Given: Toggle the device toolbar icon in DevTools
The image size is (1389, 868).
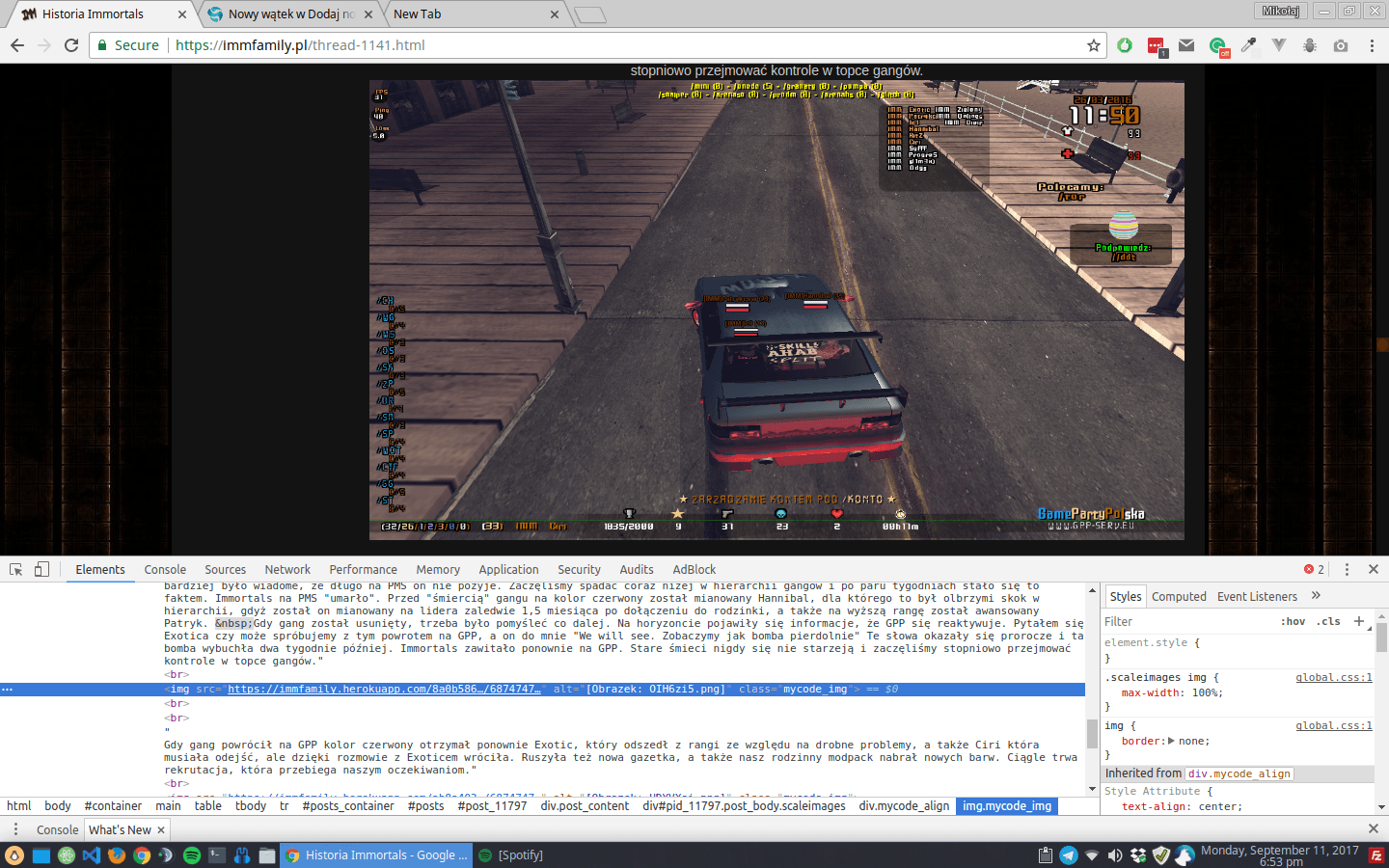Looking at the screenshot, I should 41,569.
